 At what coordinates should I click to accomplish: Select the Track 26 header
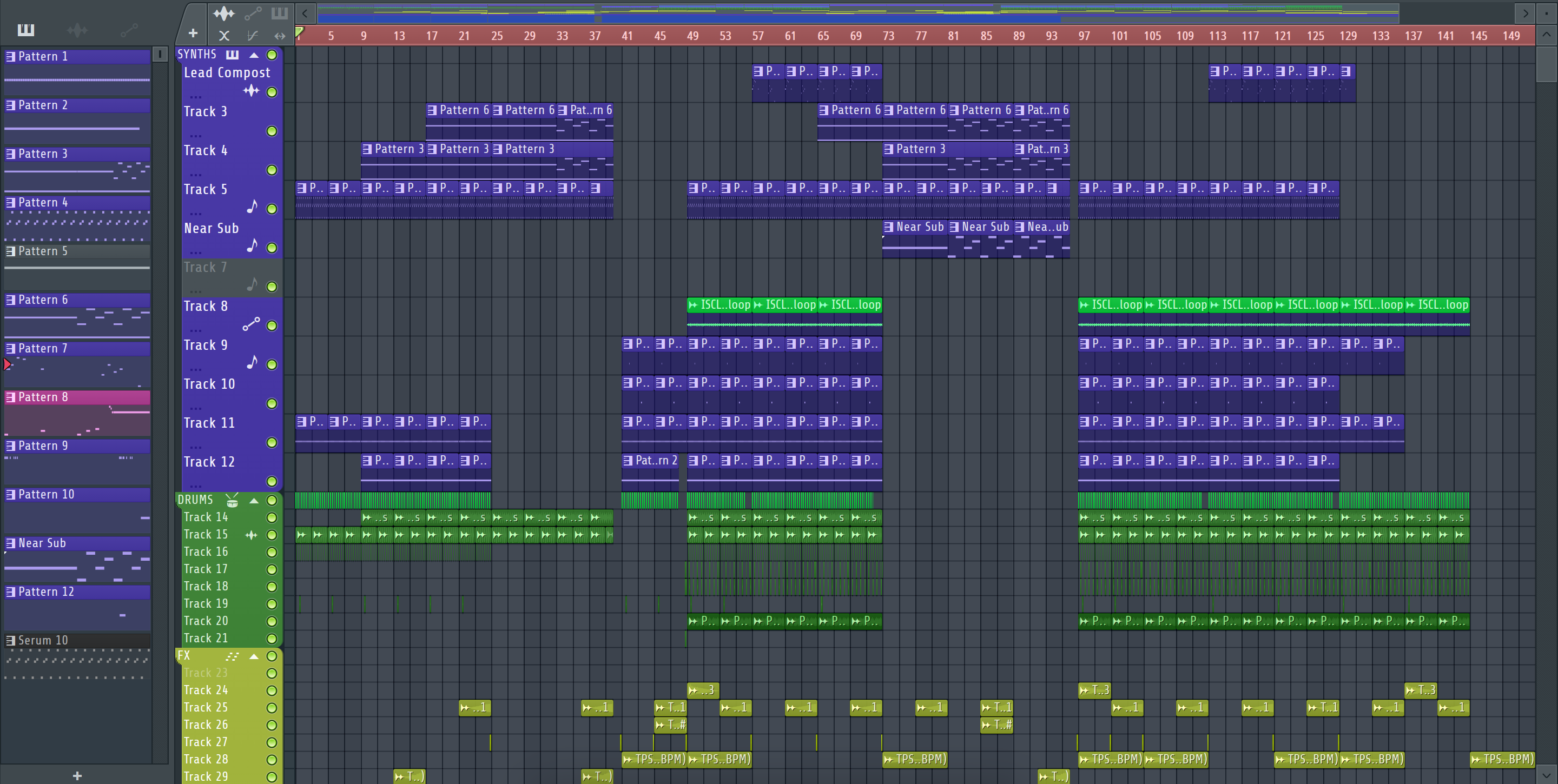tap(232, 725)
